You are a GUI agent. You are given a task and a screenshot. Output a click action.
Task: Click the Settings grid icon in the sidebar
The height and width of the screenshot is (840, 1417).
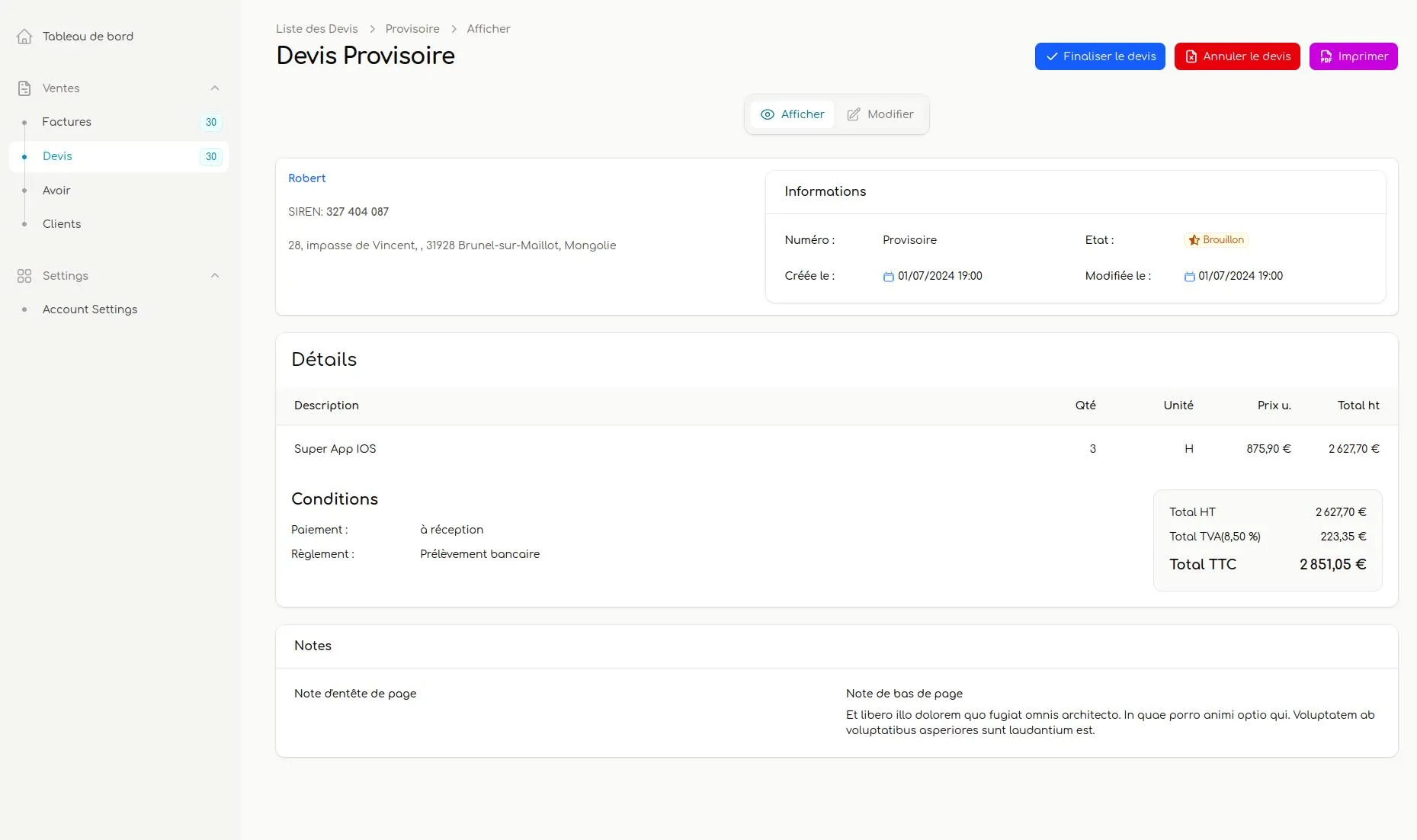24,276
